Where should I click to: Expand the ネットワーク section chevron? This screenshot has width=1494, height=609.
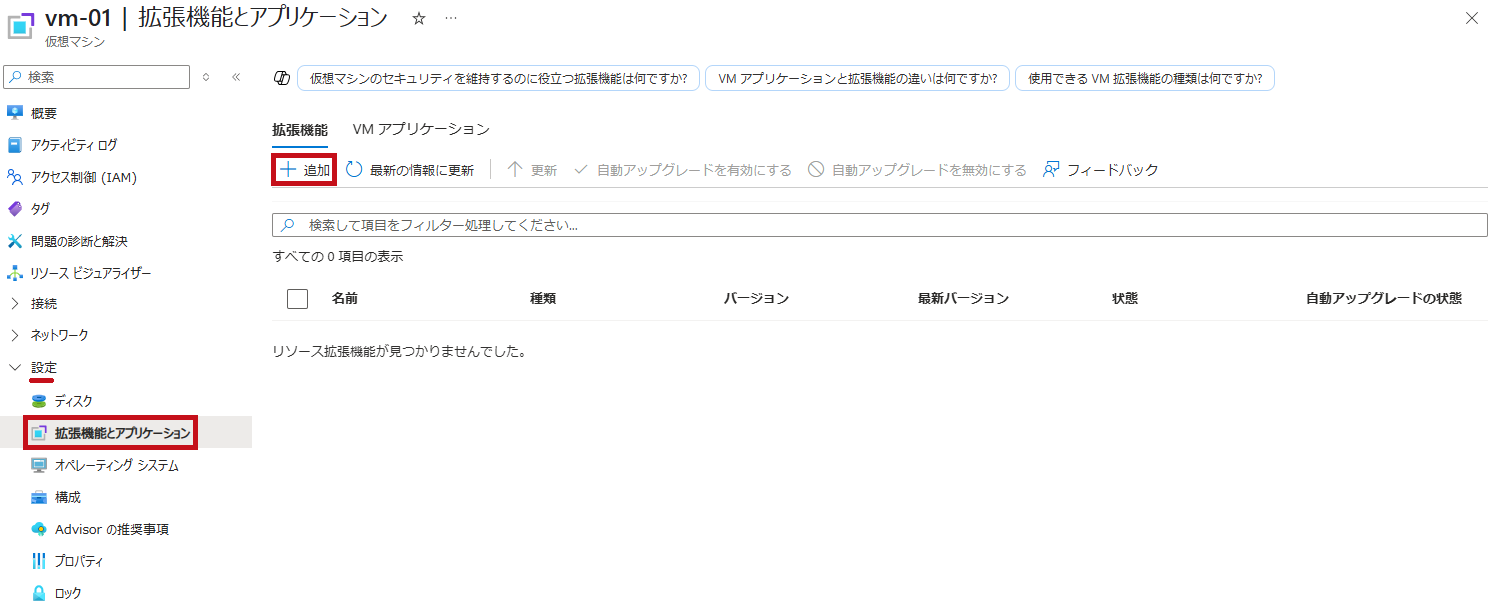click(15, 335)
